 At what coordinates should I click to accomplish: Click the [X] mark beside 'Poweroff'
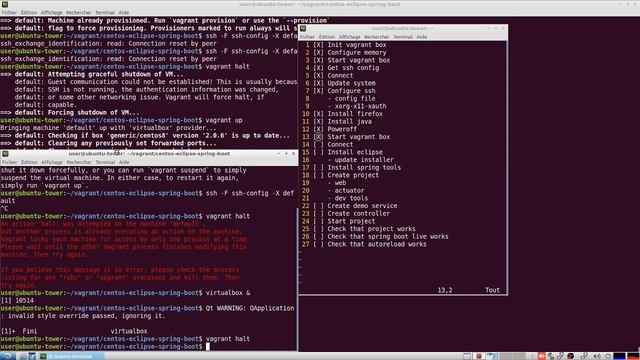[x=318, y=129]
